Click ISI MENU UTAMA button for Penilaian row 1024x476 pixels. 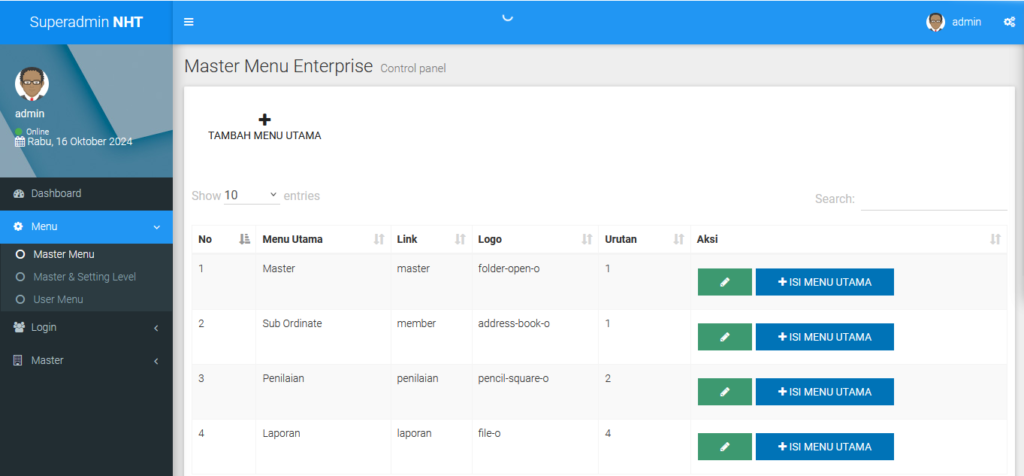(824, 392)
